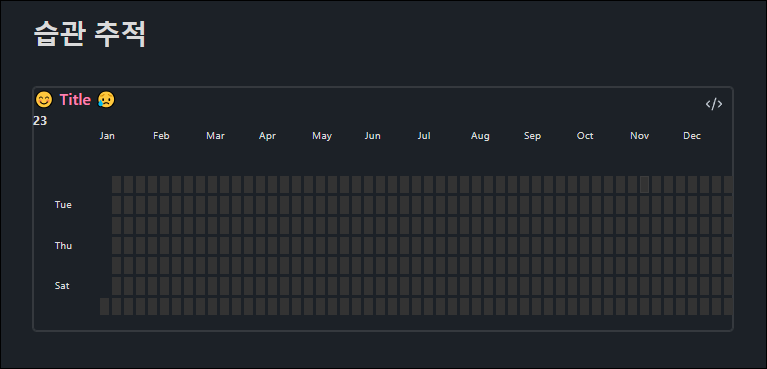Select the Oct month label
Viewport: 767px width, 369px height.
click(585, 136)
